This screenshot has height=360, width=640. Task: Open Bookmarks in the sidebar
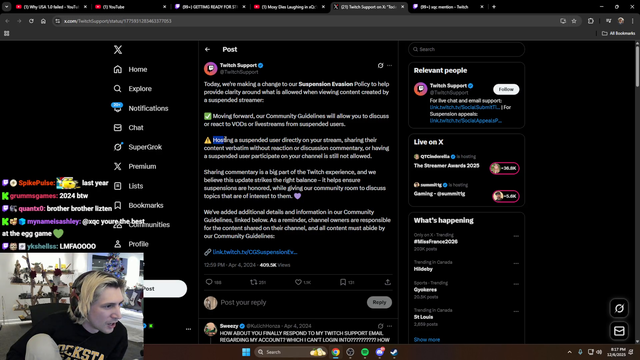138,205
